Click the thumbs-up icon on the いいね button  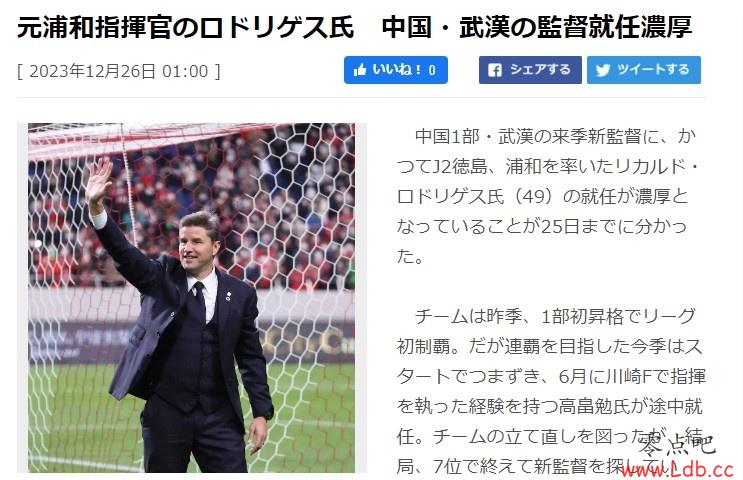(x=360, y=70)
